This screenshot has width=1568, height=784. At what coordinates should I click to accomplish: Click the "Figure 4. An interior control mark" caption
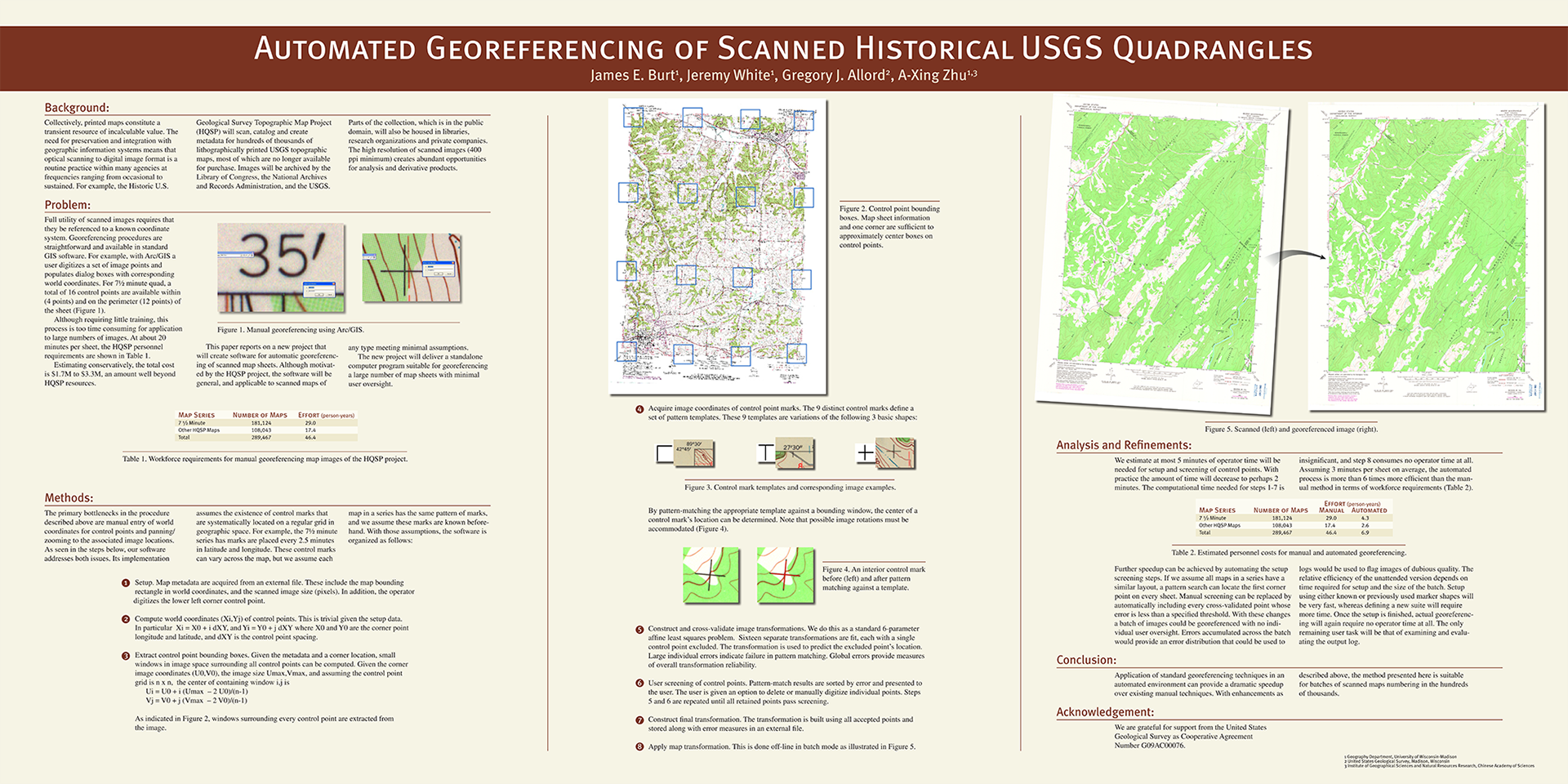pyautogui.click(x=874, y=578)
